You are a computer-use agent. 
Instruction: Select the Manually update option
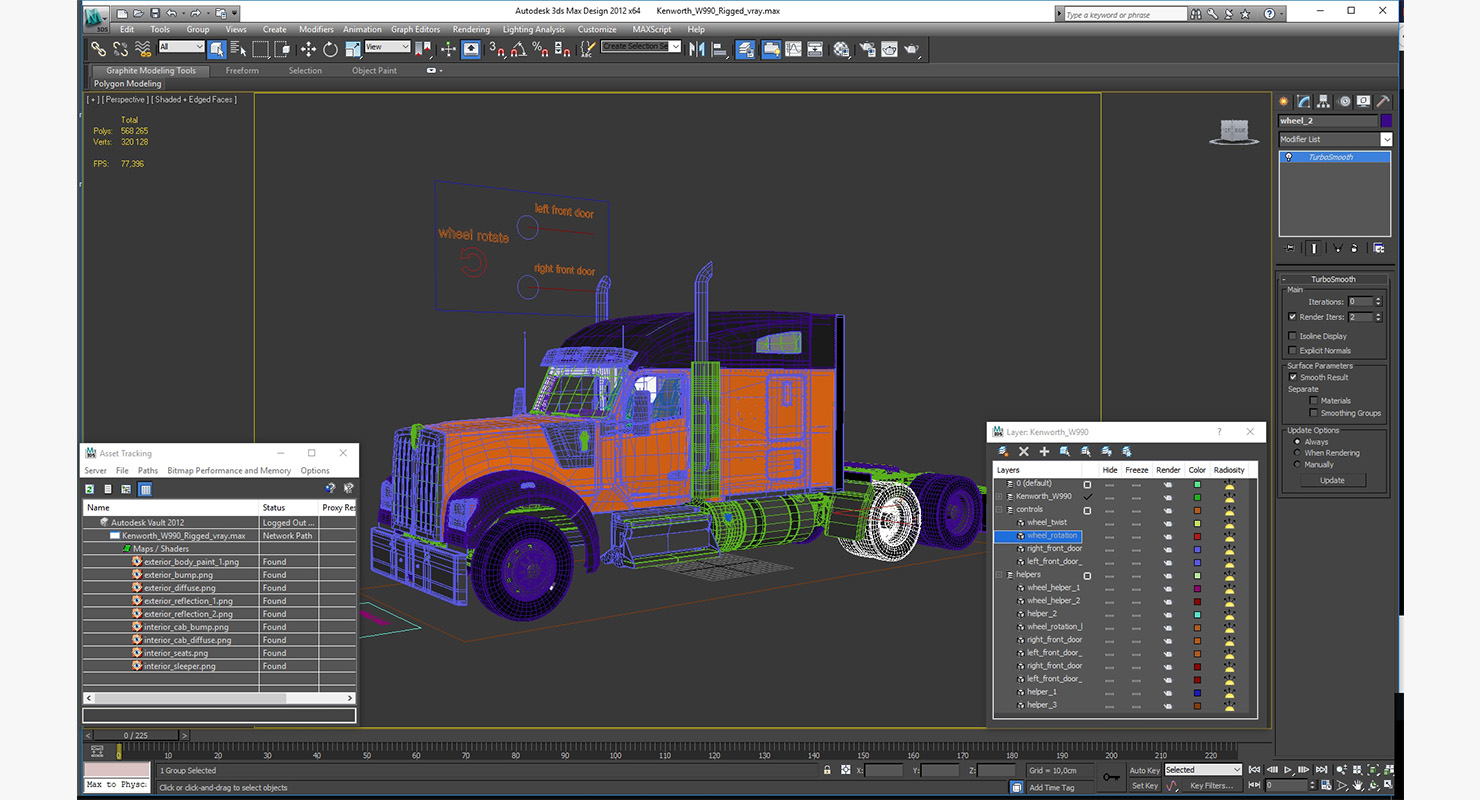[x=1297, y=464]
